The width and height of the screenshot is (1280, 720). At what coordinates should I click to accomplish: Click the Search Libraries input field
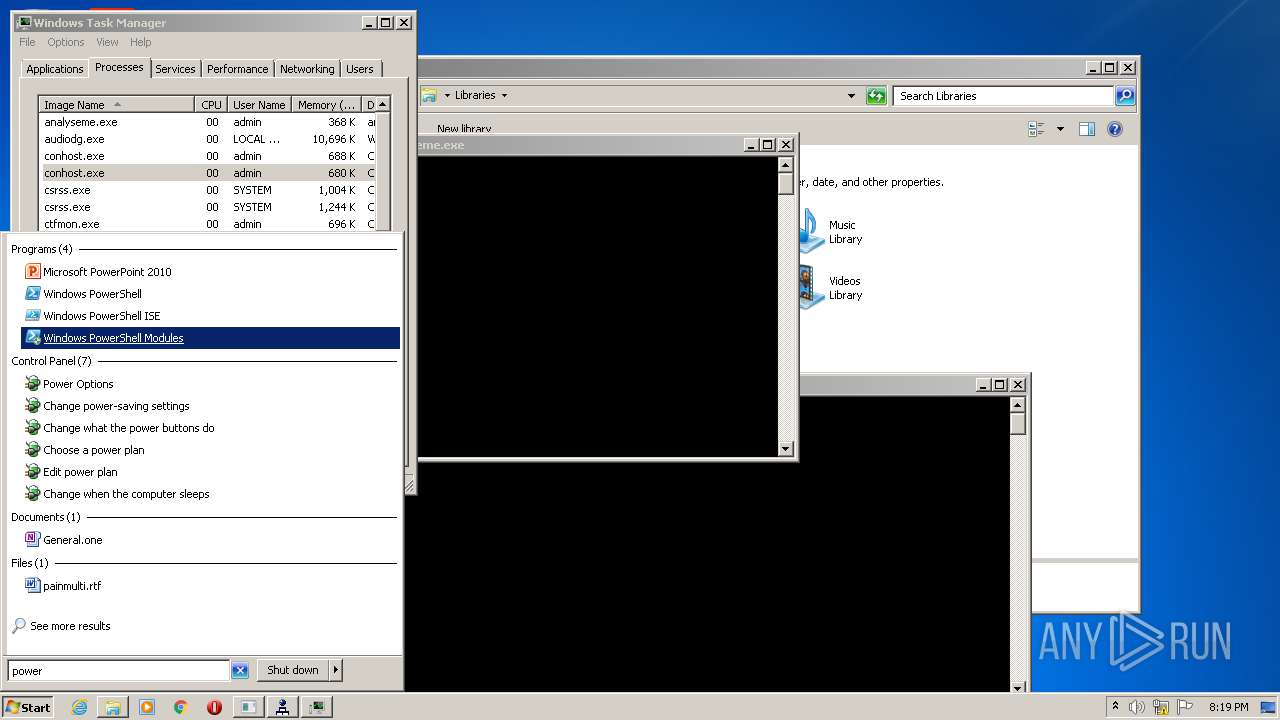1003,96
